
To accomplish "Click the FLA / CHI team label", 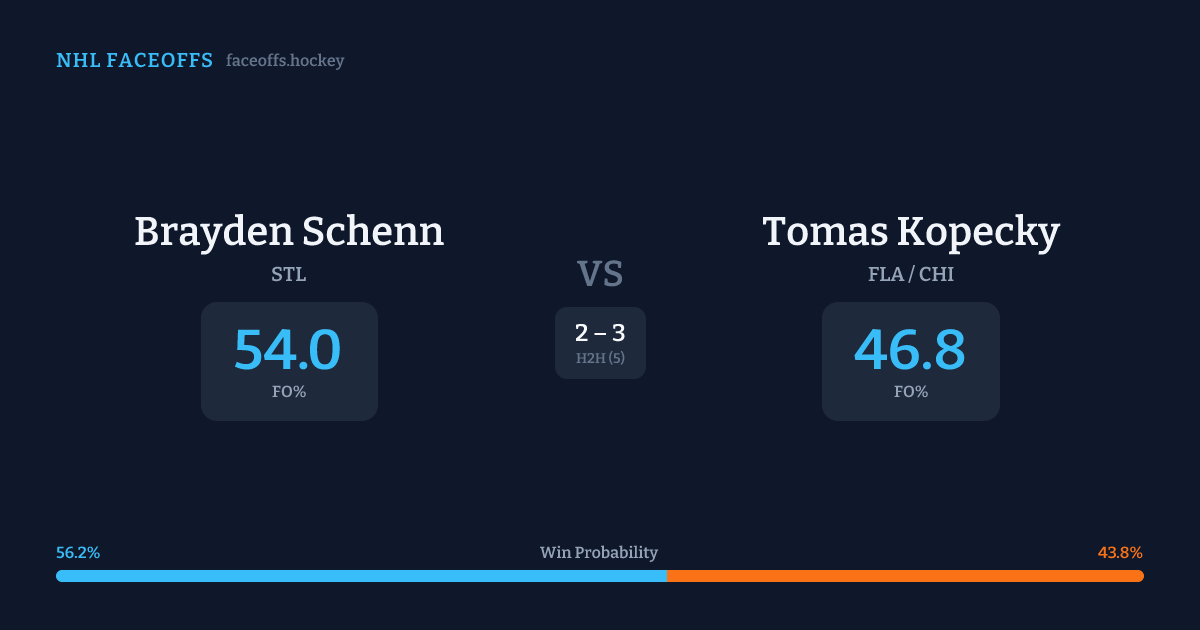I will coord(911,274).
